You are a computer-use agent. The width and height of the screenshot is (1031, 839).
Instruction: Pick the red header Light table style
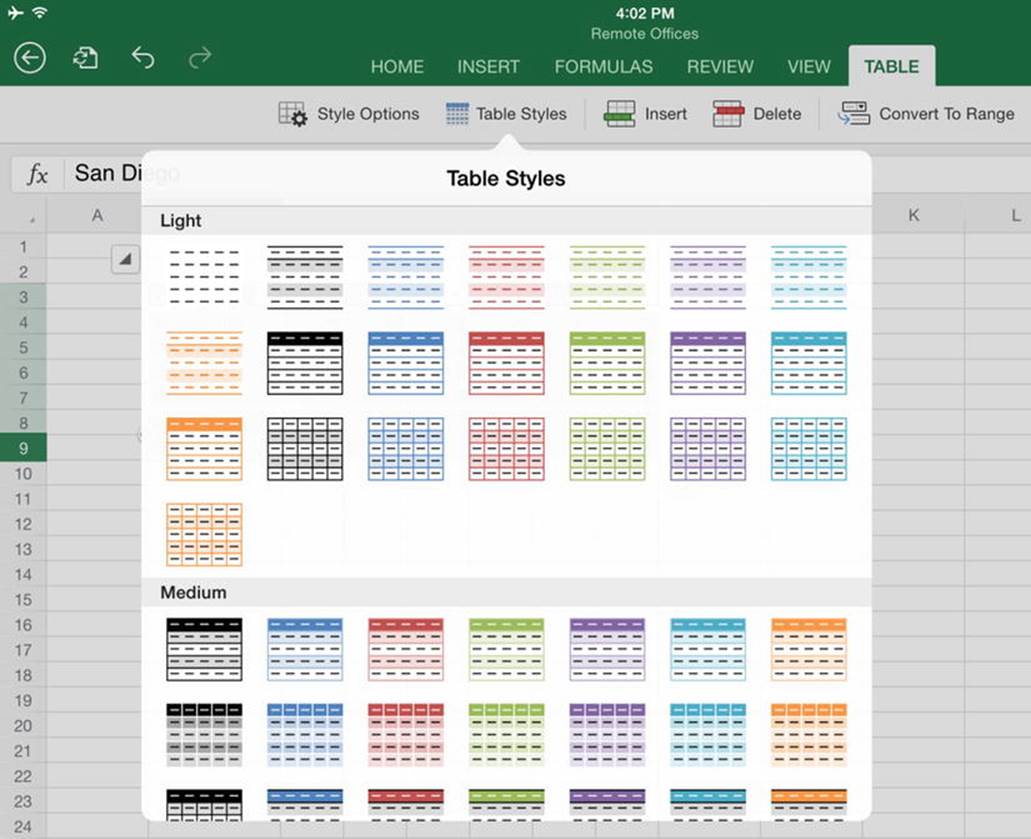coord(506,363)
